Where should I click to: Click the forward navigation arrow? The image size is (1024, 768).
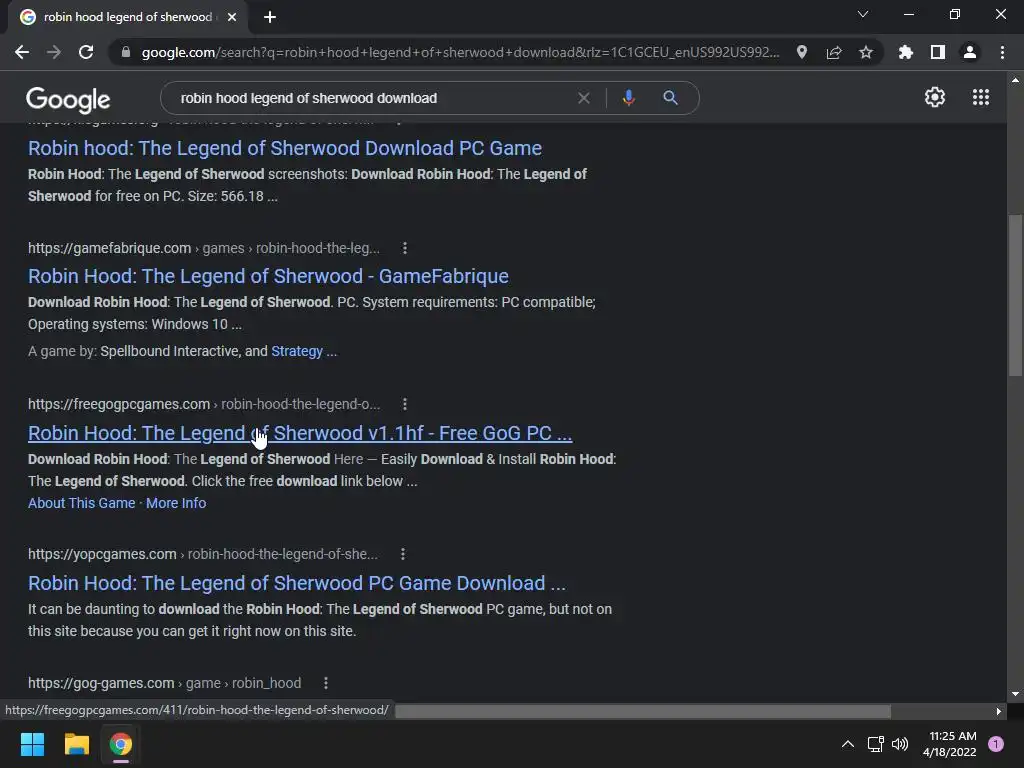click(x=54, y=52)
